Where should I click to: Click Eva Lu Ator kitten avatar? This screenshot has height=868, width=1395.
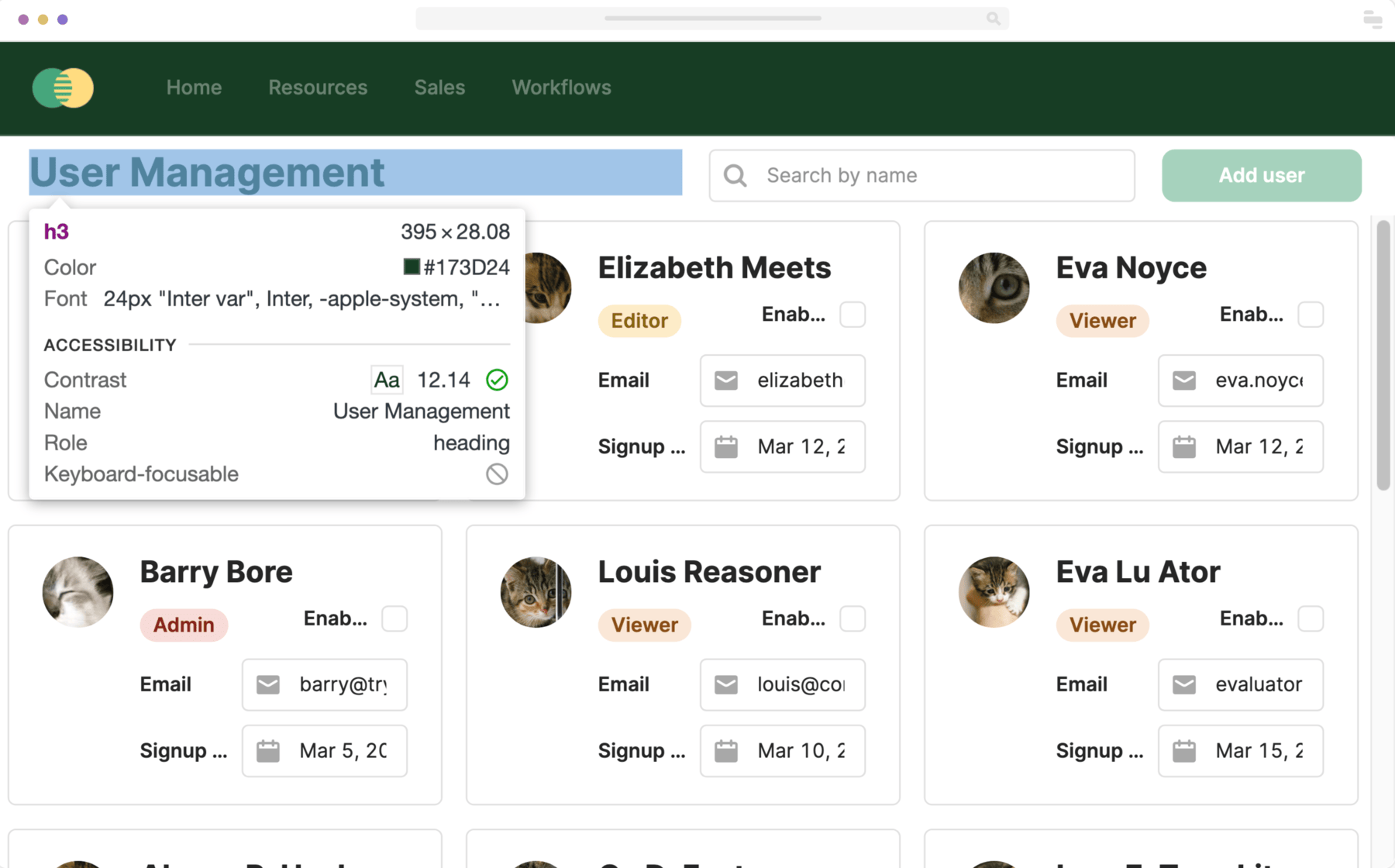[x=994, y=591]
